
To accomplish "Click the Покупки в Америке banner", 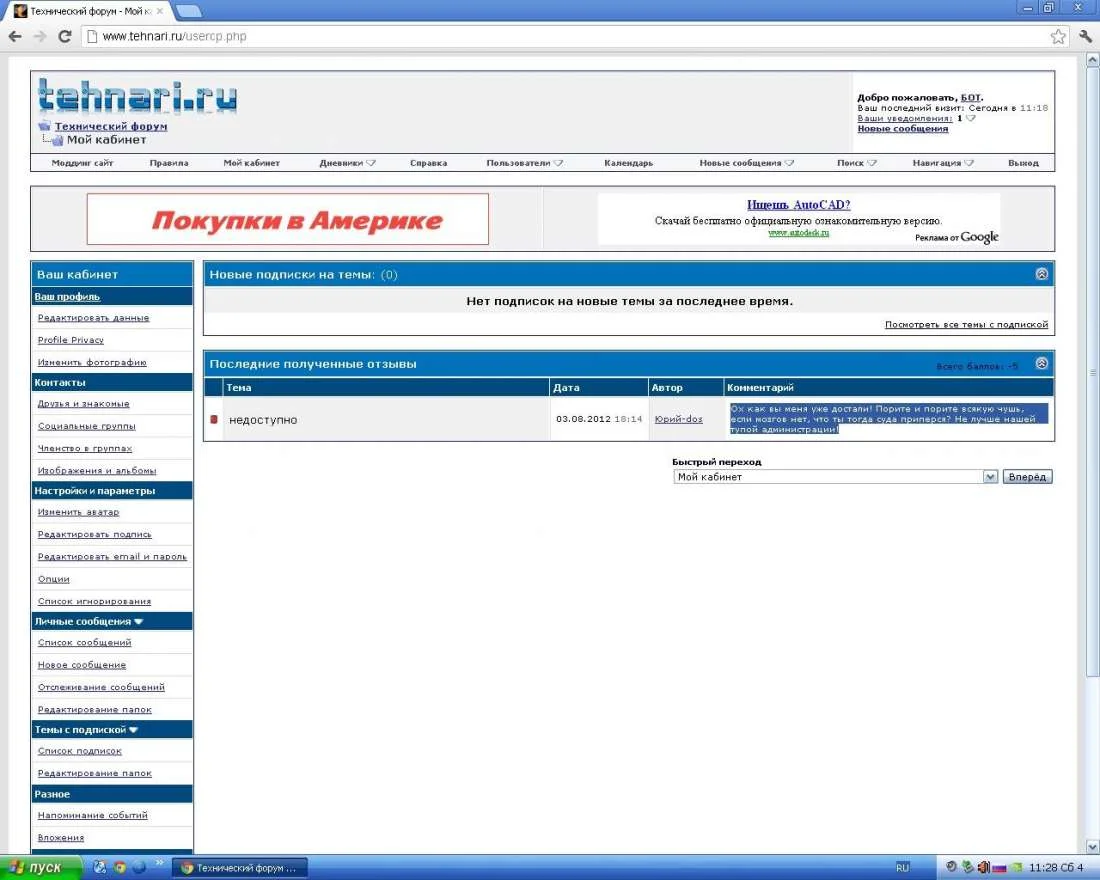I will pos(288,220).
